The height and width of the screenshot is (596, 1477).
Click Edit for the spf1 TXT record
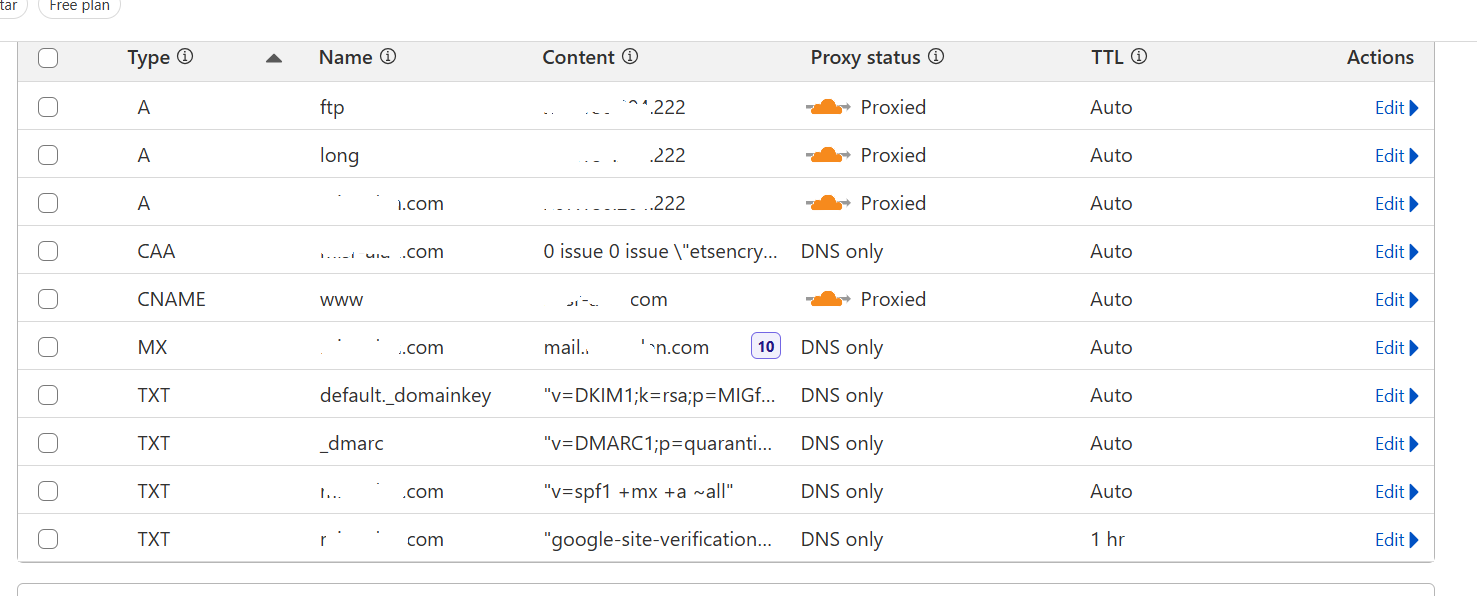(1396, 492)
